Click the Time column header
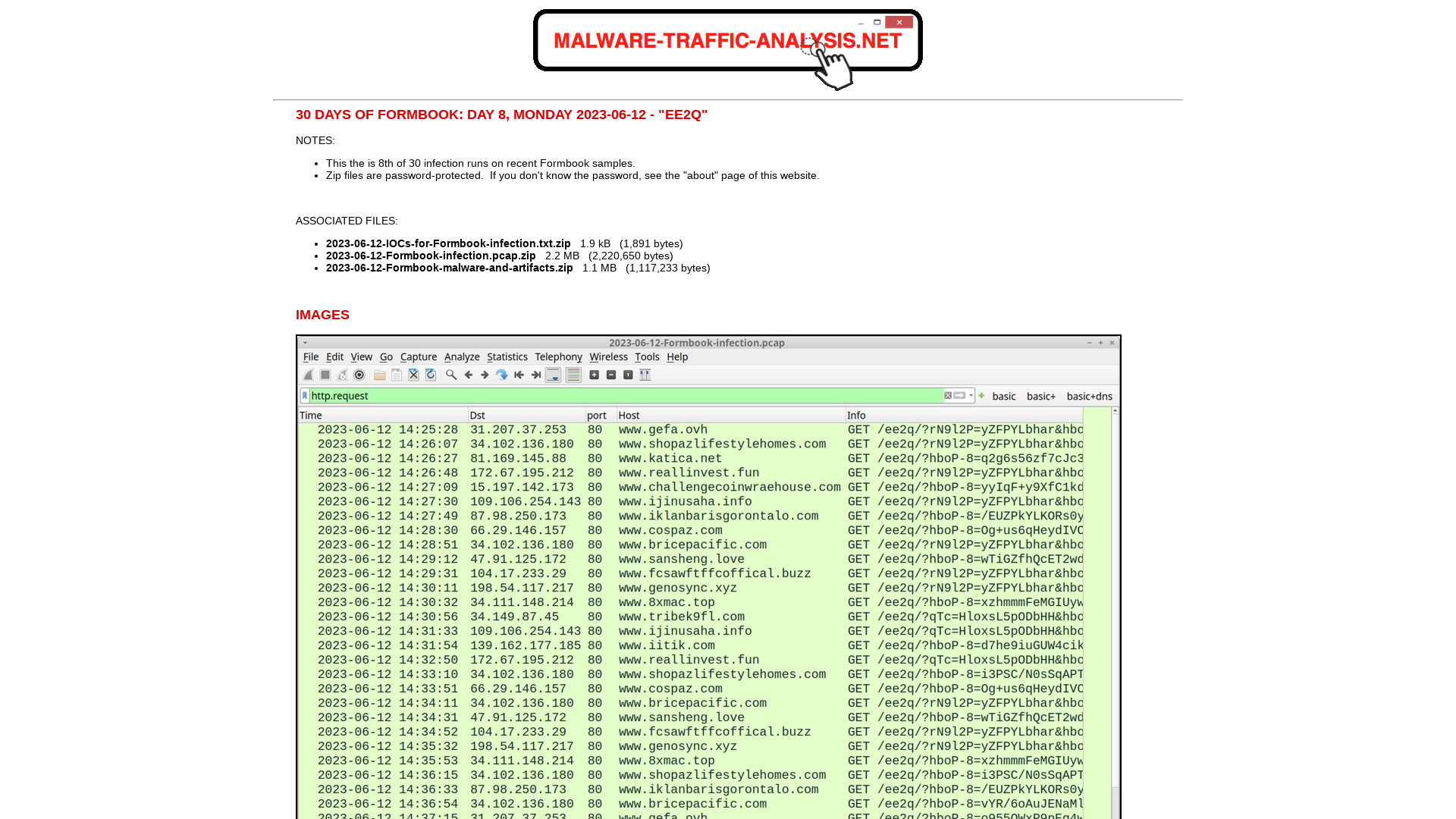Screen dimensions: 1456x819 pos(383,416)
